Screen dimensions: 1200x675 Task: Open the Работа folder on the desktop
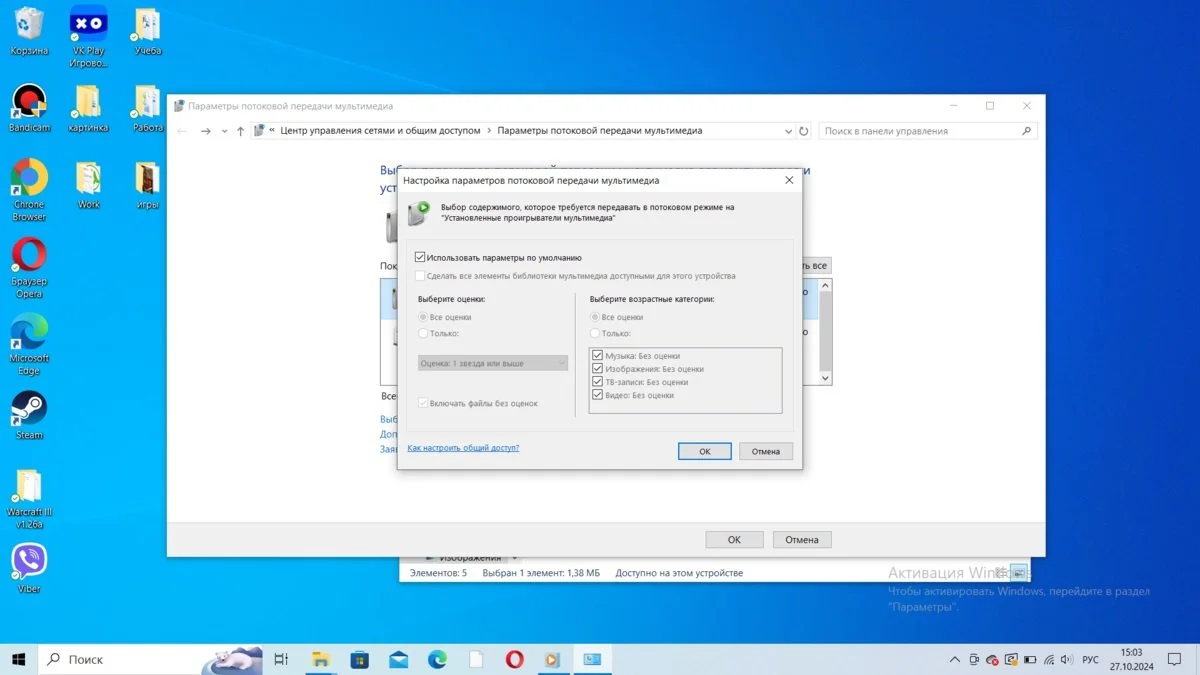(x=147, y=108)
